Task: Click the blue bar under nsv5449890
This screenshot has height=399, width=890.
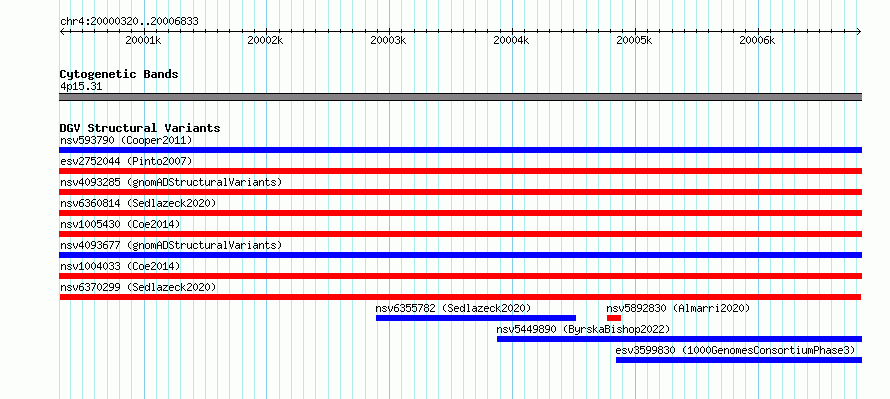Action: coord(679,339)
